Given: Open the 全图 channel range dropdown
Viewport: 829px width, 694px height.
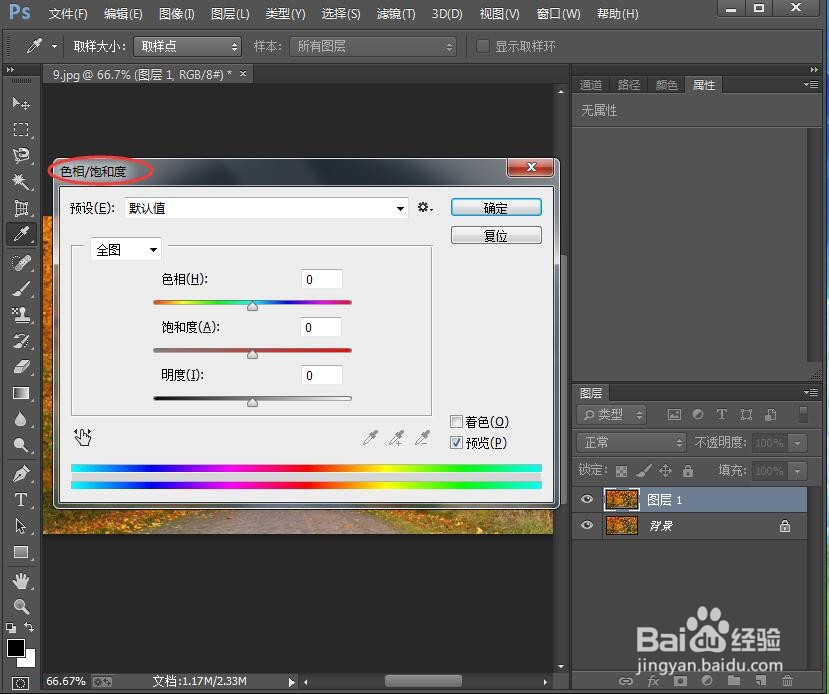Looking at the screenshot, I should tap(126, 249).
